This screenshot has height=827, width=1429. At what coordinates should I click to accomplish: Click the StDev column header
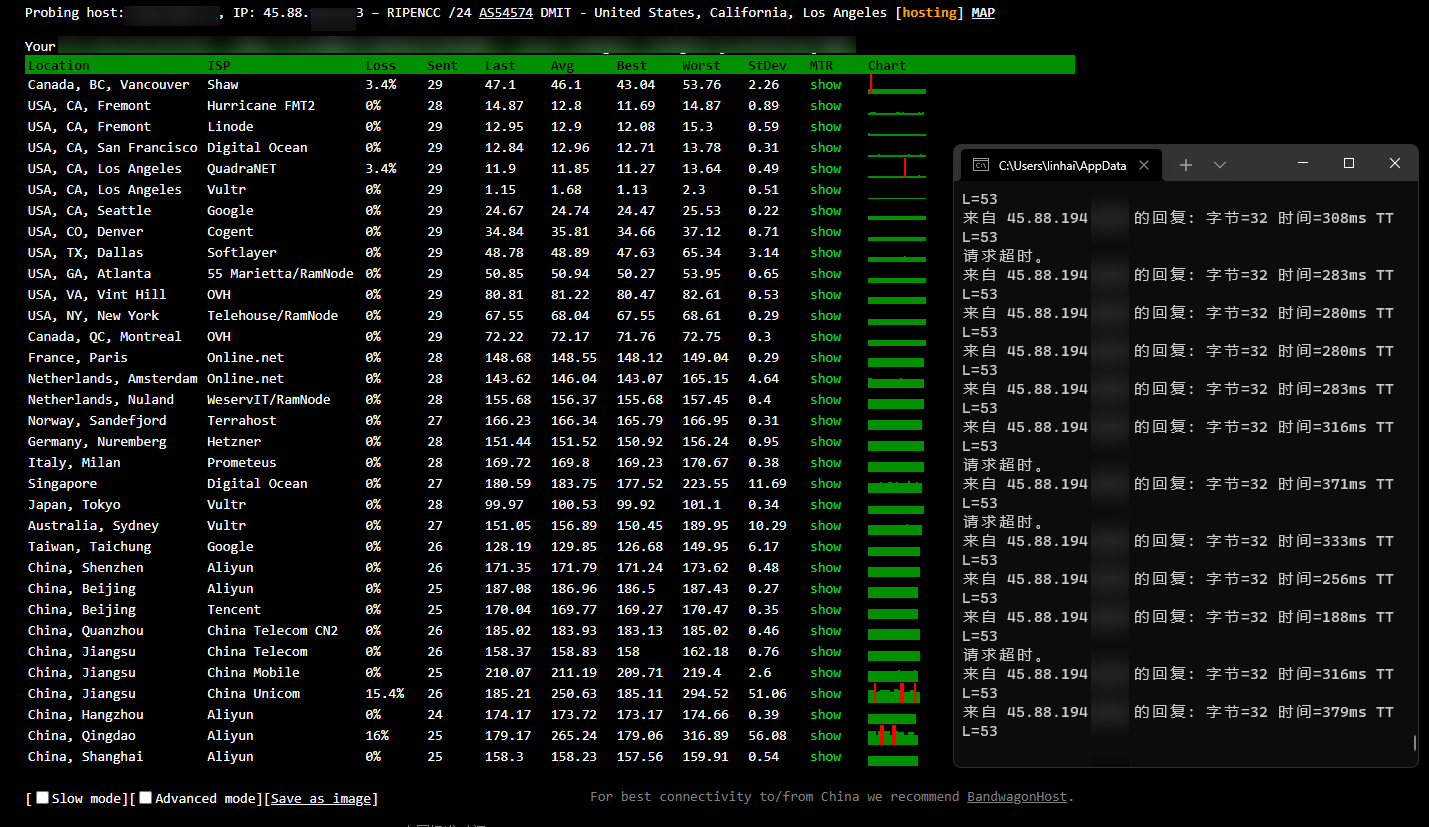(x=768, y=66)
